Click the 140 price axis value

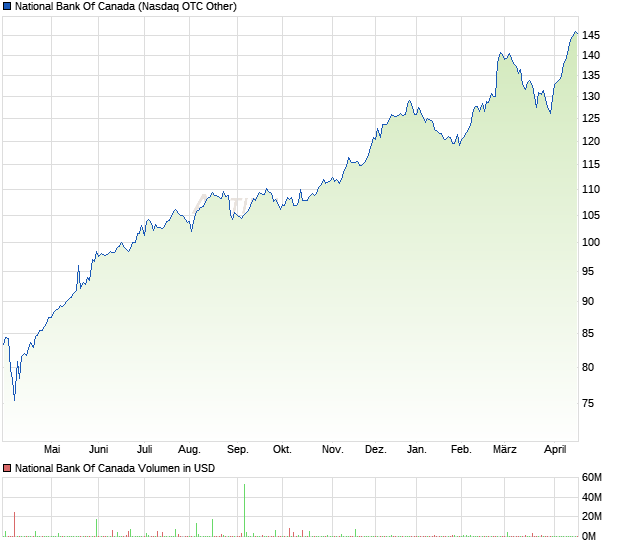(x=591, y=55)
